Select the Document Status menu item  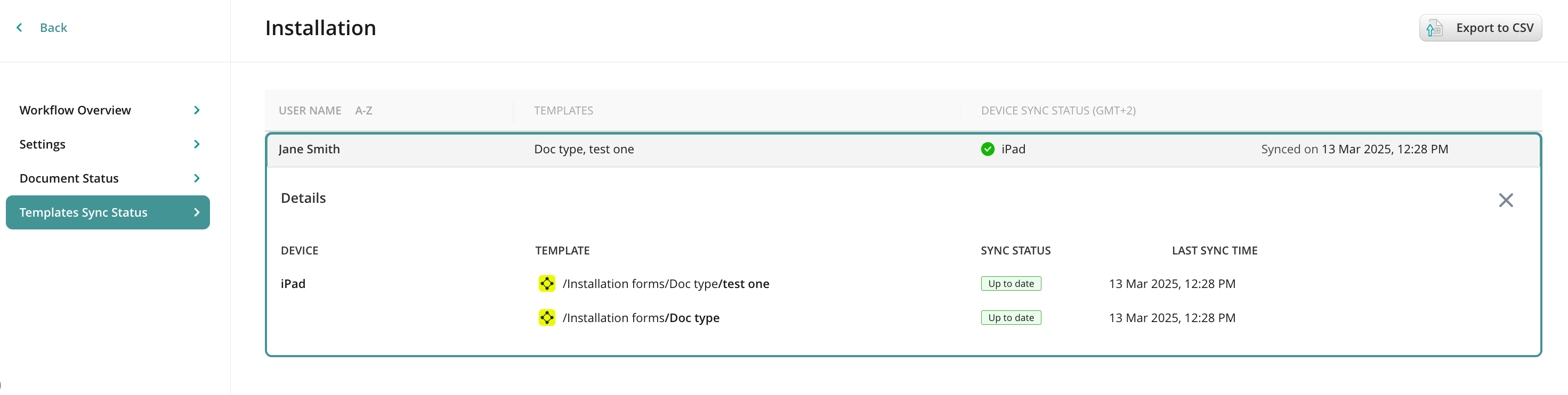pos(69,178)
